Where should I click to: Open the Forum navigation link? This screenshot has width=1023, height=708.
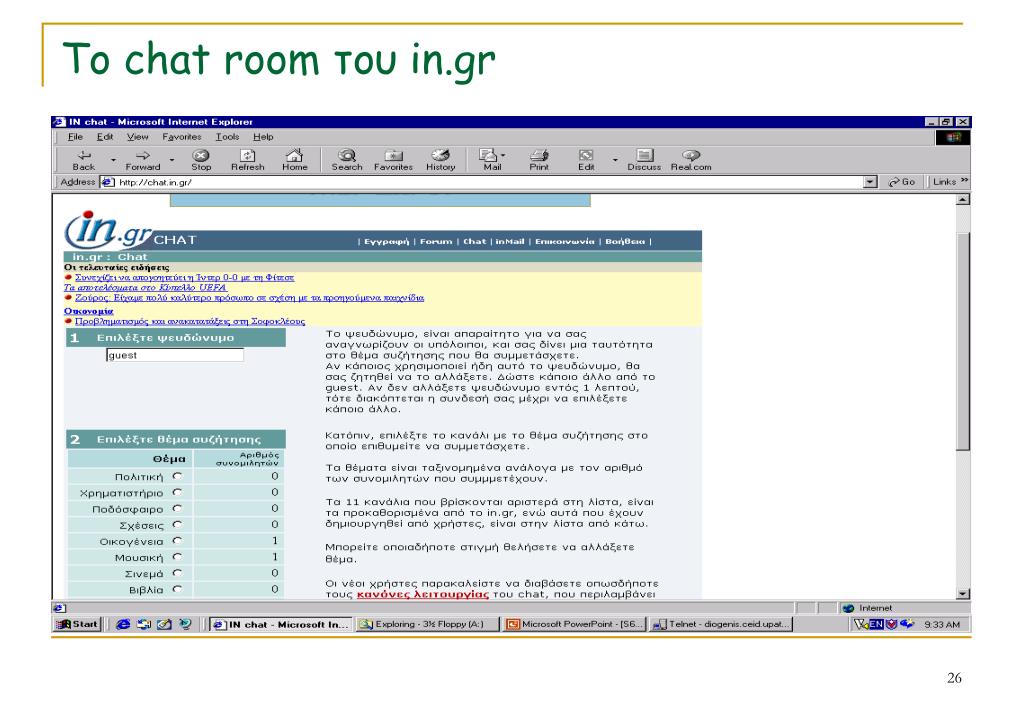coord(436,241)
